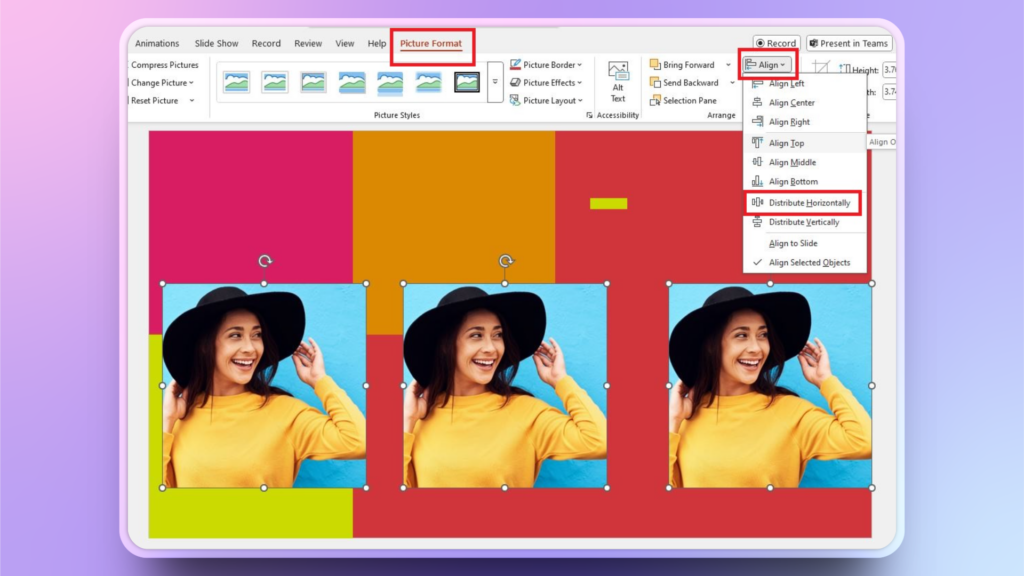The height and width of the screenshot is (576, 1024).
Task: Select Distribute Vertically
Action: (x=805, y=222)
